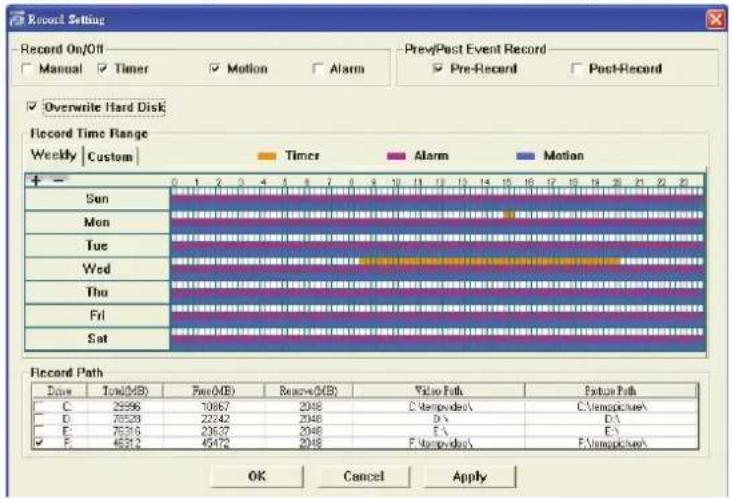Confirm settings with the OK button

257,476
